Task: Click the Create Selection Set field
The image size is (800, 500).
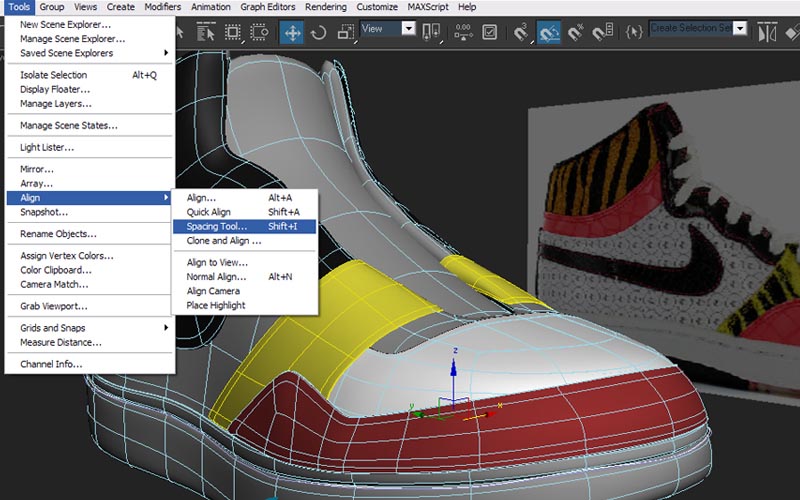Action: click(691, 29)
